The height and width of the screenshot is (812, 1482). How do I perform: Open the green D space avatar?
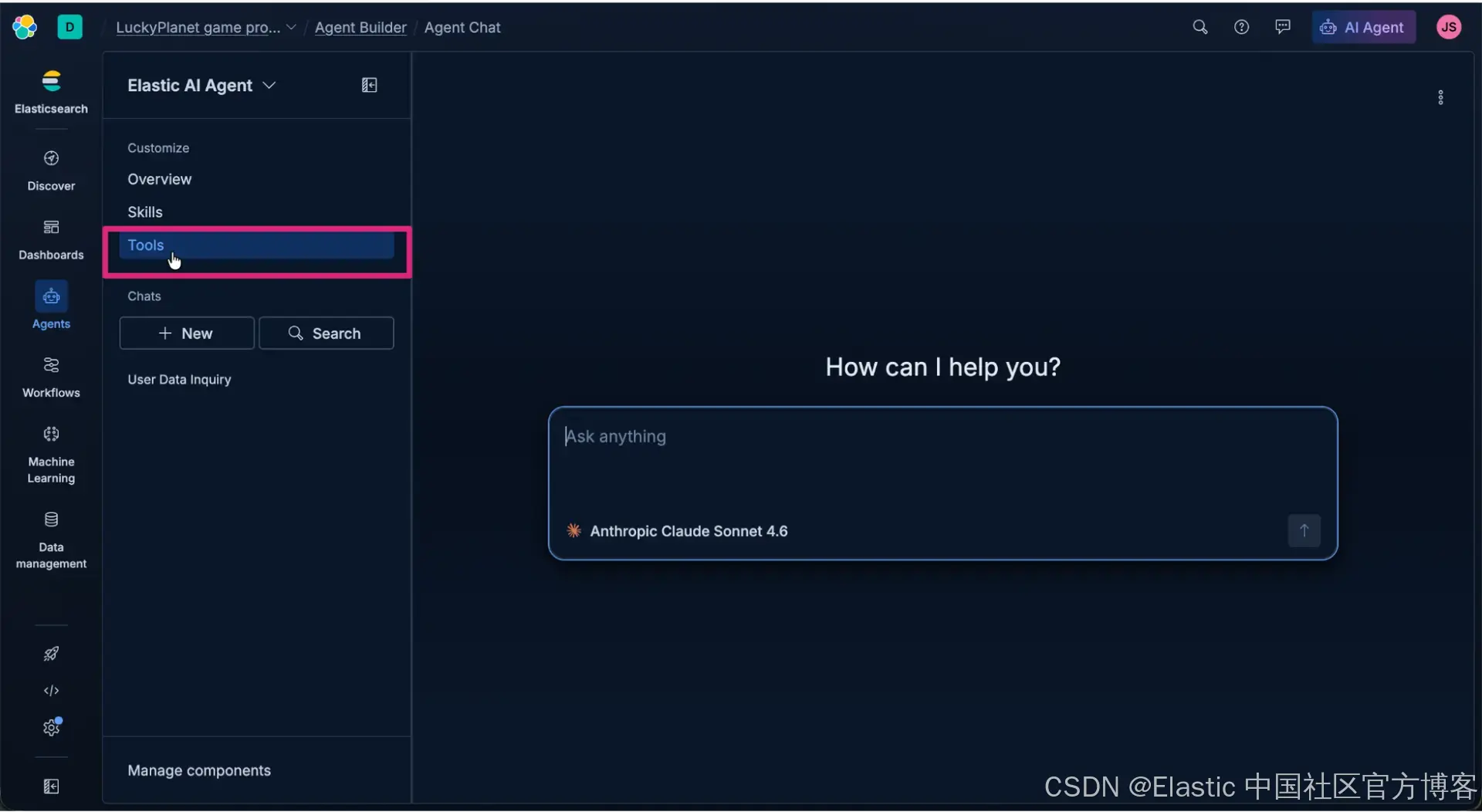point(69,27)
